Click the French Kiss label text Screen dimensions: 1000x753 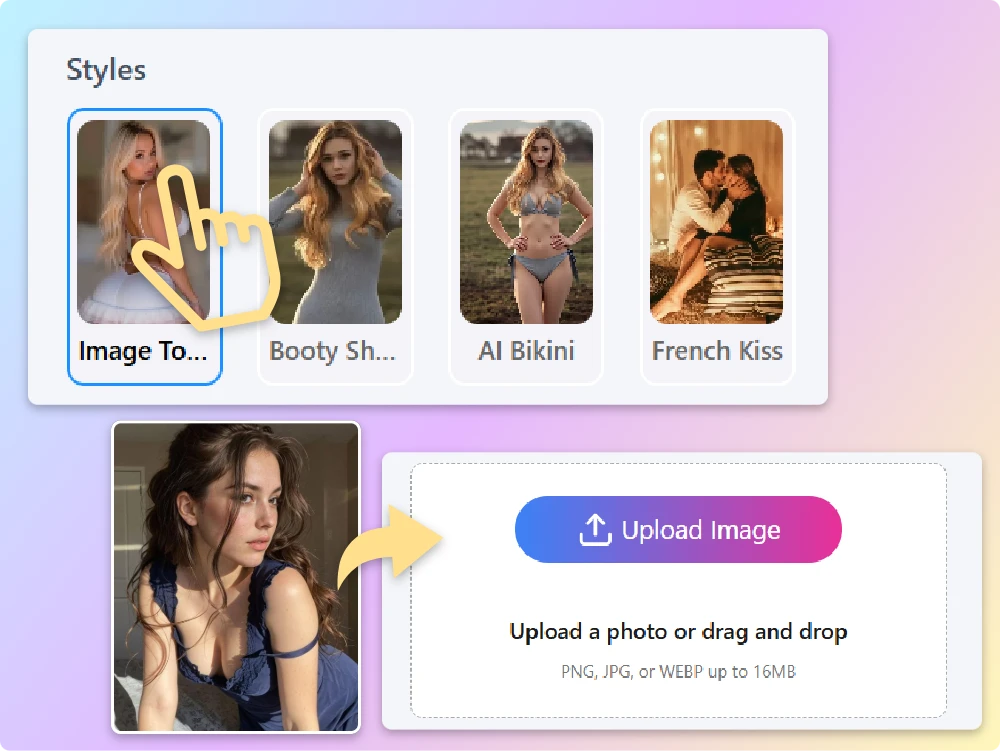717,351
